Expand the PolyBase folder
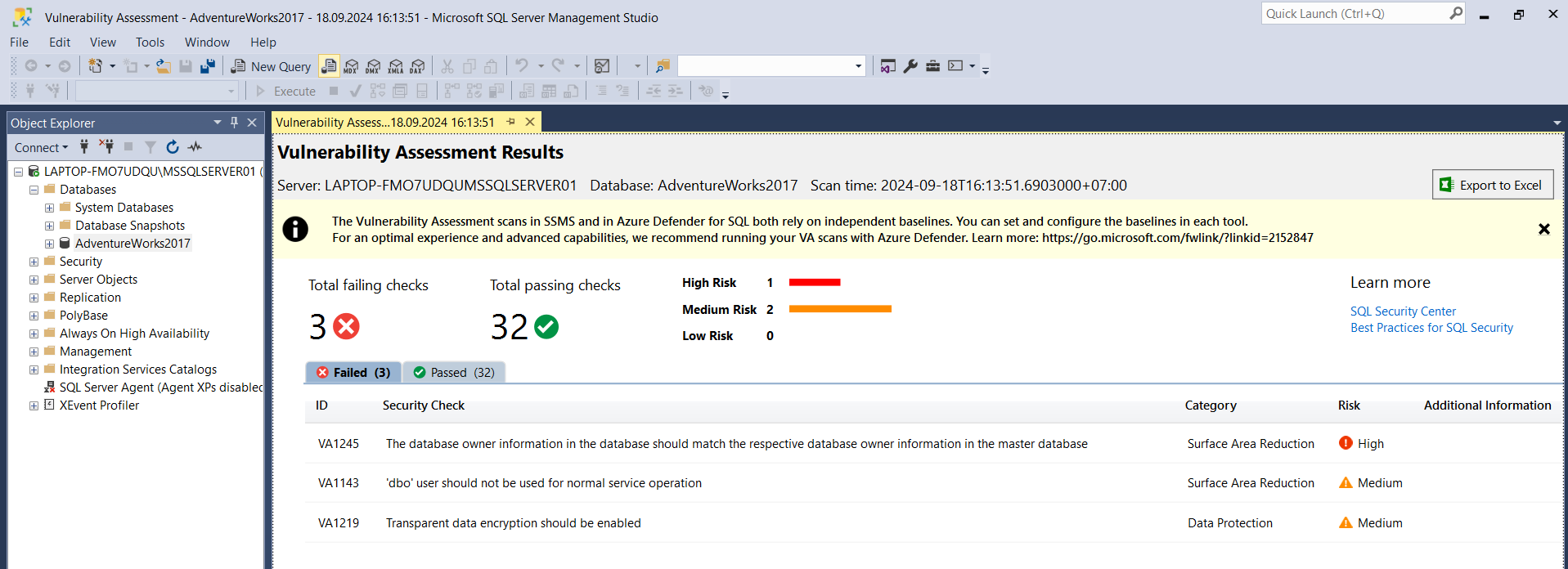The image size is (1568, 569). [34, 316]
